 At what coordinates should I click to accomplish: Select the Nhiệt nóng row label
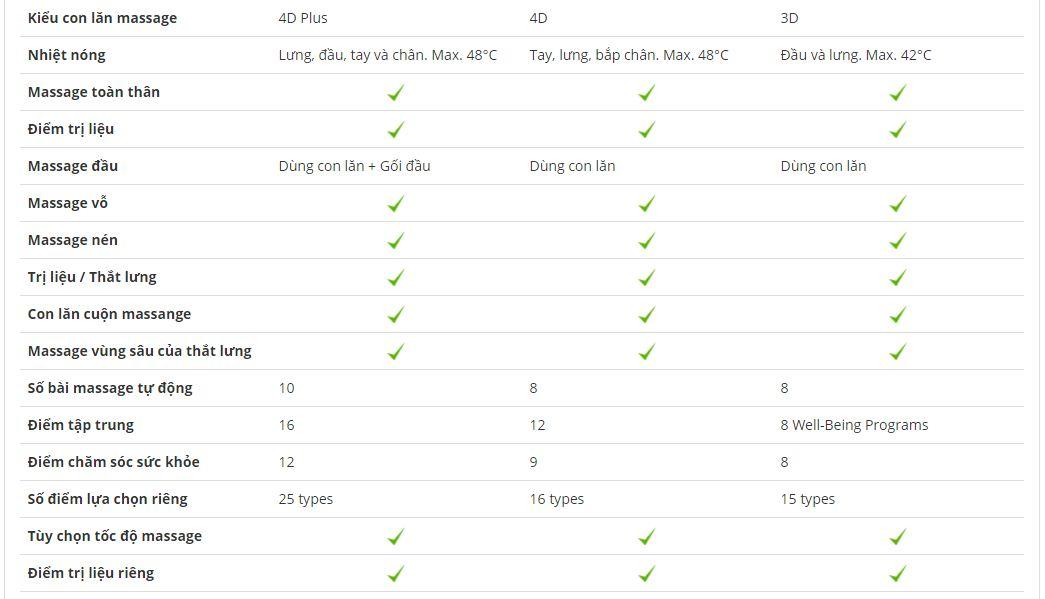pos(66,55)
